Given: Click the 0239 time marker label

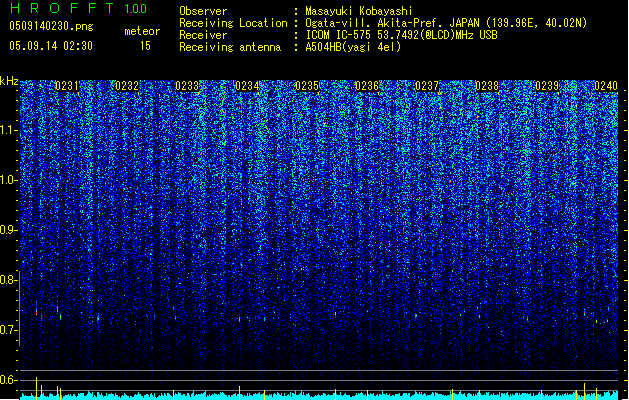Looking at the screenshot, I should (547, 86).
